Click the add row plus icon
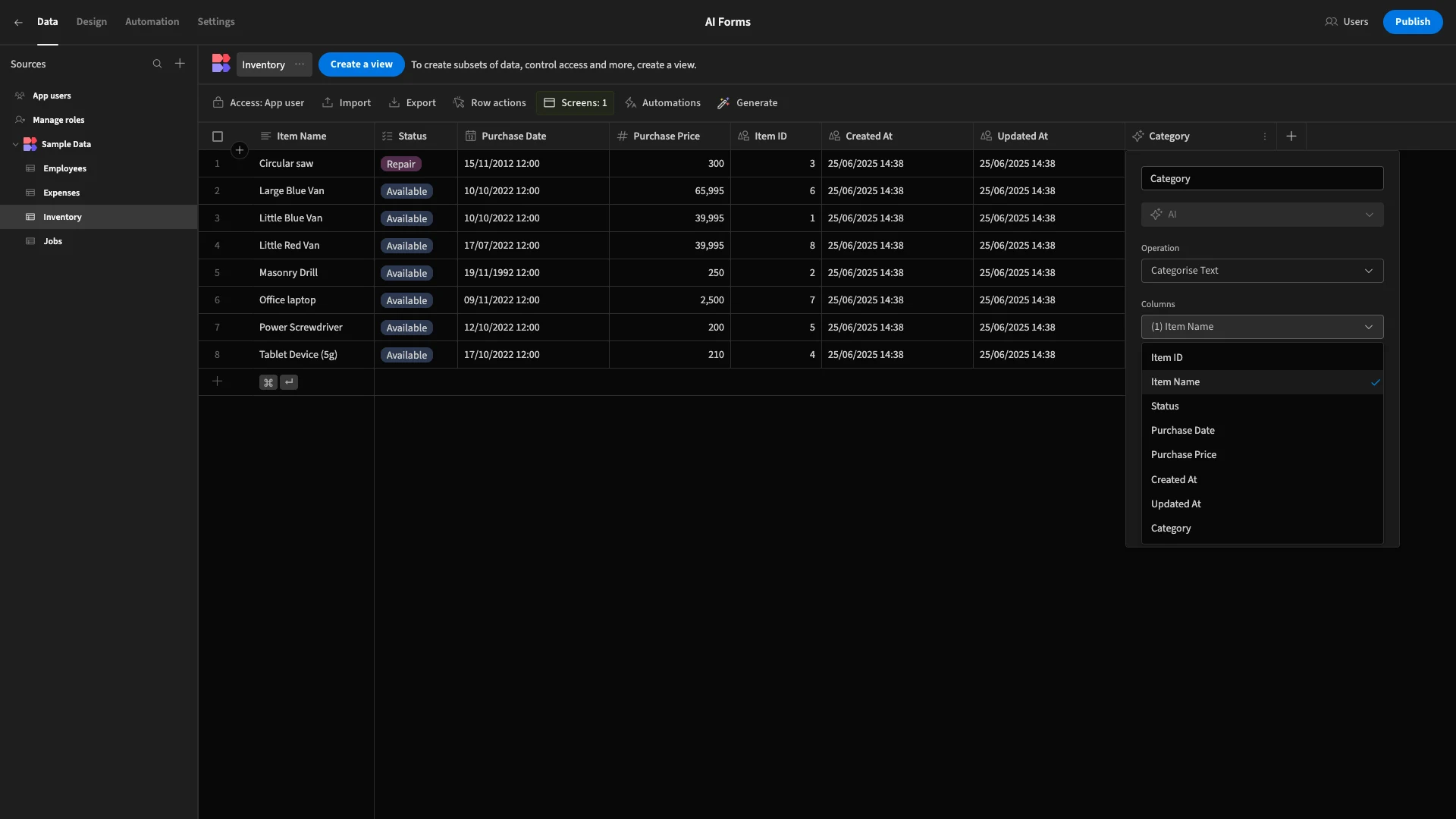 (217, 381)
